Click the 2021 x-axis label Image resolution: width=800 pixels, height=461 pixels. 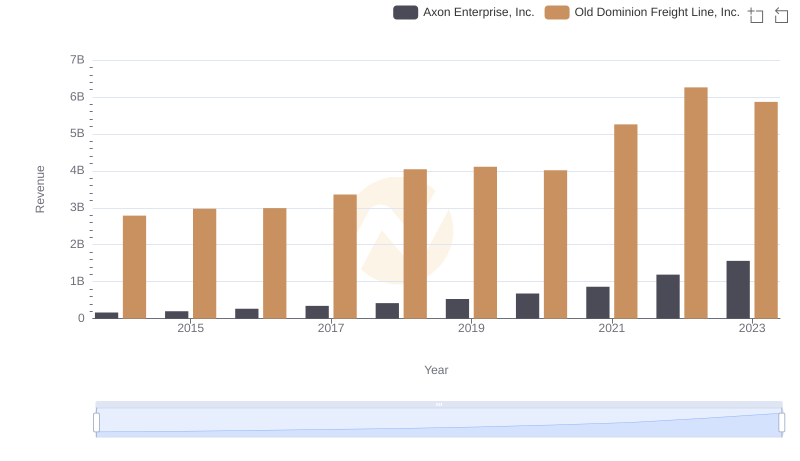tap(611, 328)
